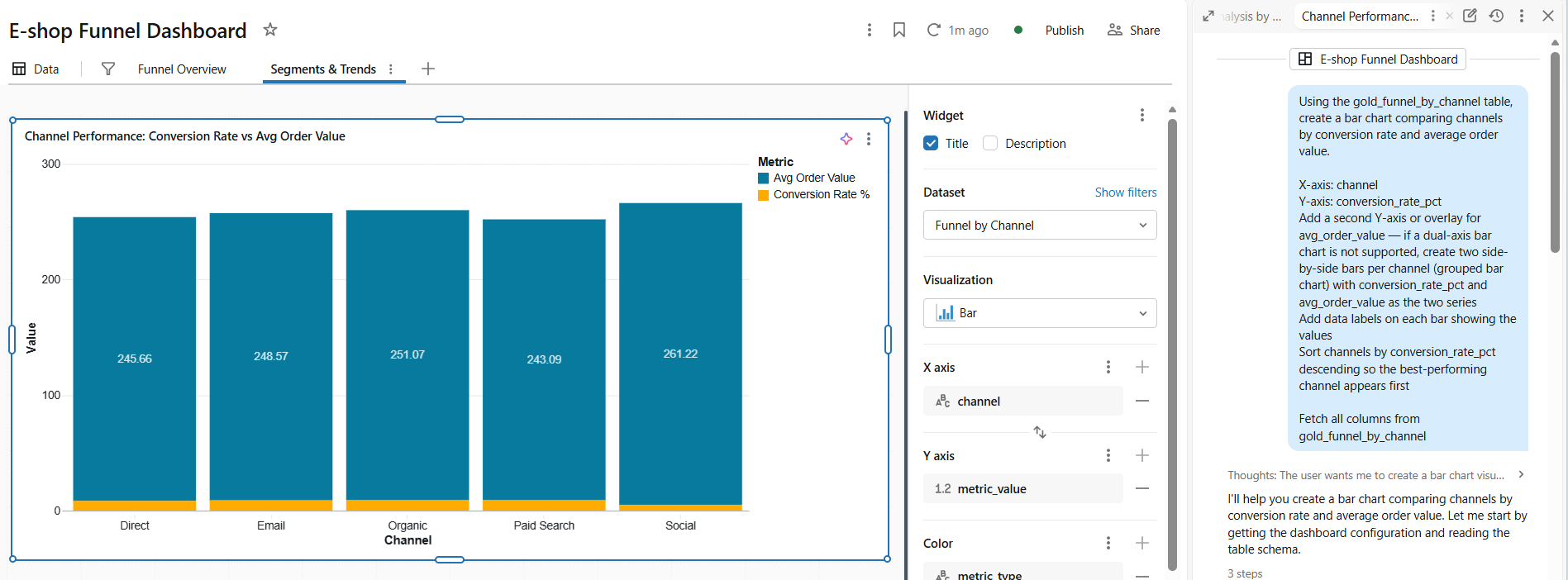
Task: Click the assistant sparkle icon on chart widget
Action: pyautogui.click(x=846, y=139)
